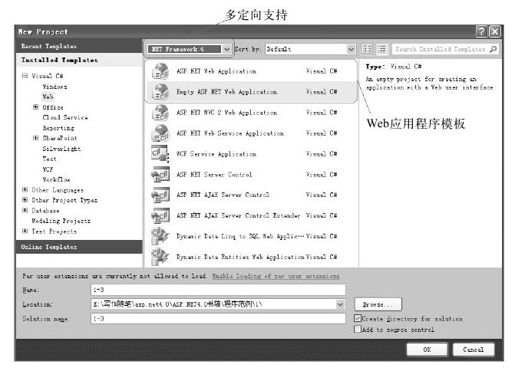Toggle Create directory for solution checkbox
This screenshot has height=371, width=515.
pyautogui.click(x=358, y=318)
